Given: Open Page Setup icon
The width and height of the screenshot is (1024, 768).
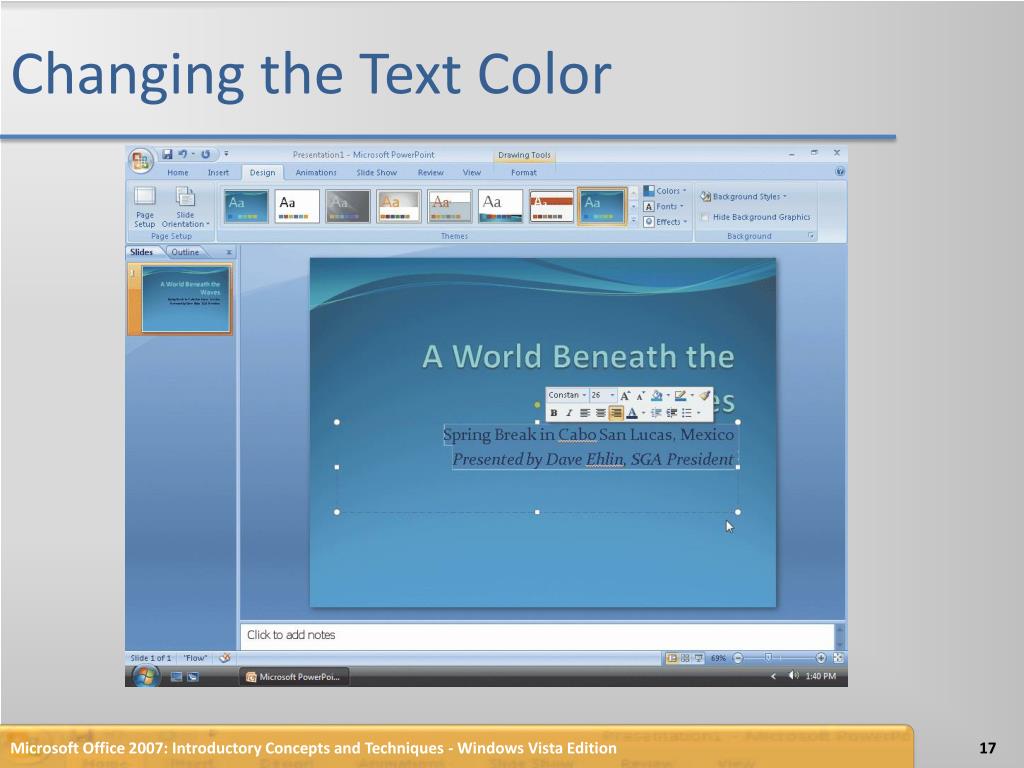Looking at the screenshot, I should click(x=145, y=207).
